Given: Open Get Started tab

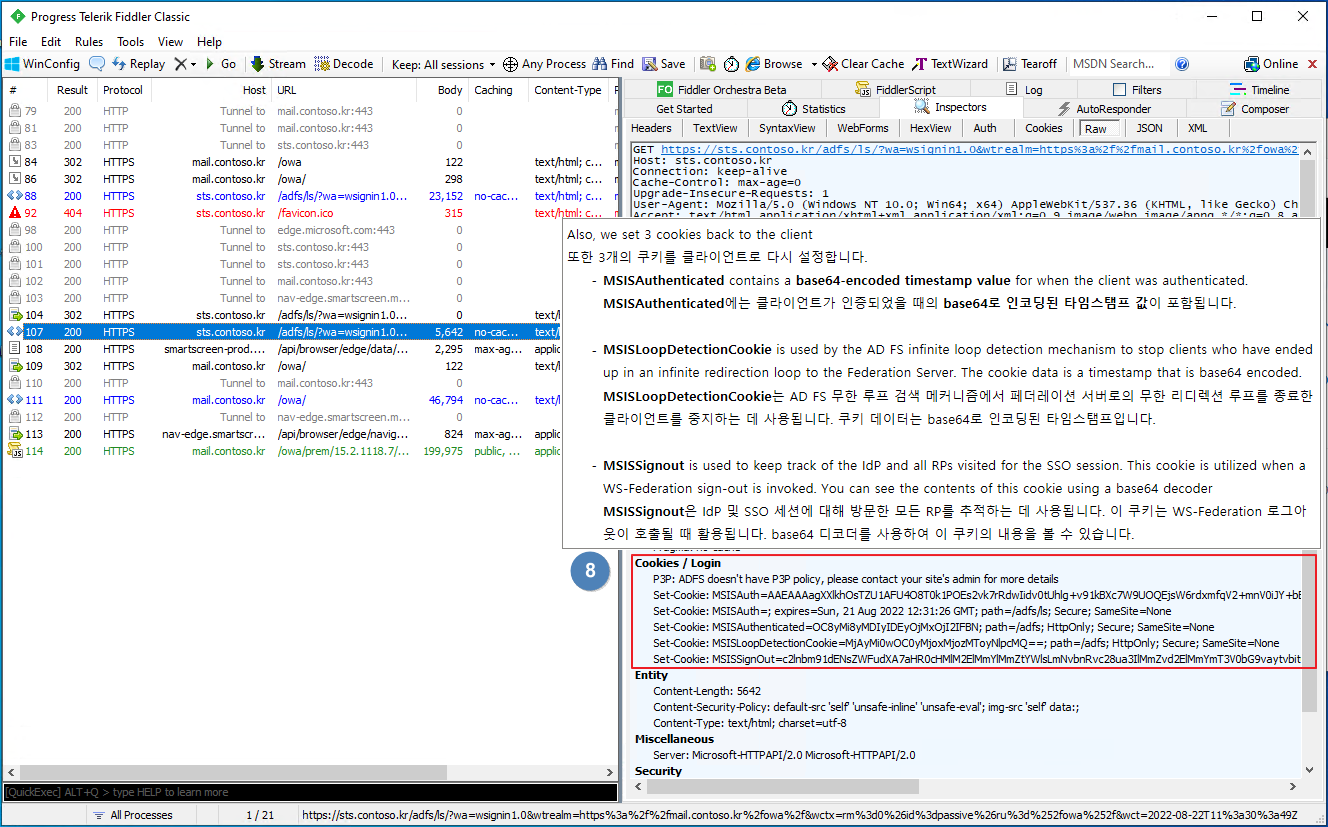Looking at the screenshot, I should 685,109.
